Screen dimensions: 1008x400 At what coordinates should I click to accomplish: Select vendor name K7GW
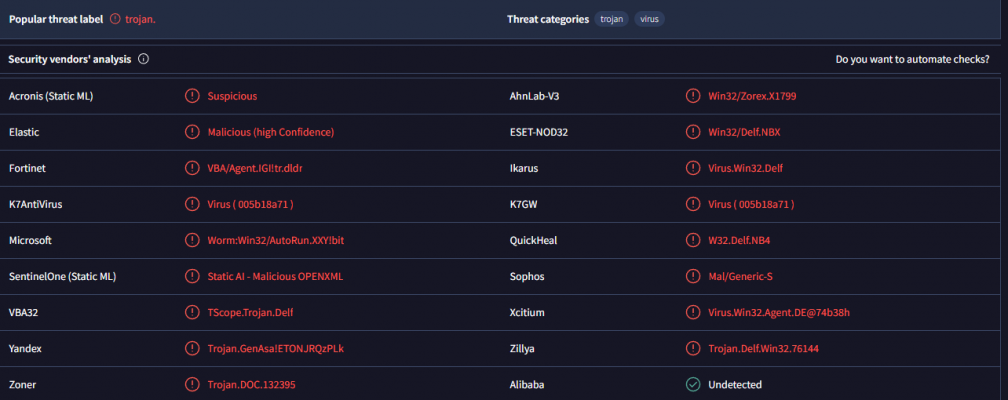tap(523, 204)
